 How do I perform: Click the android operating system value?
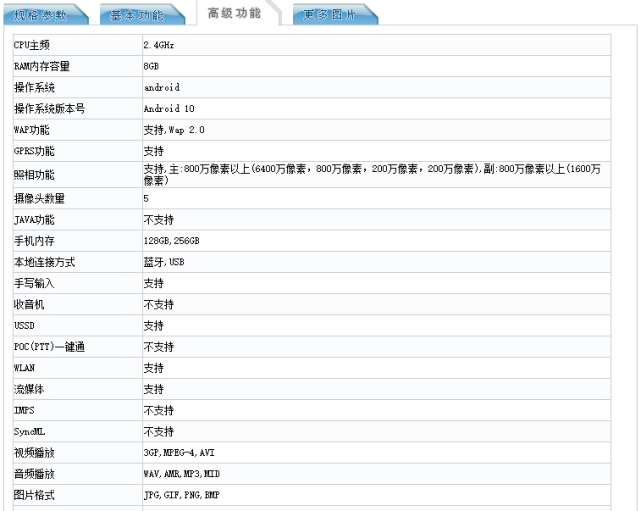(x=162, y=87)
